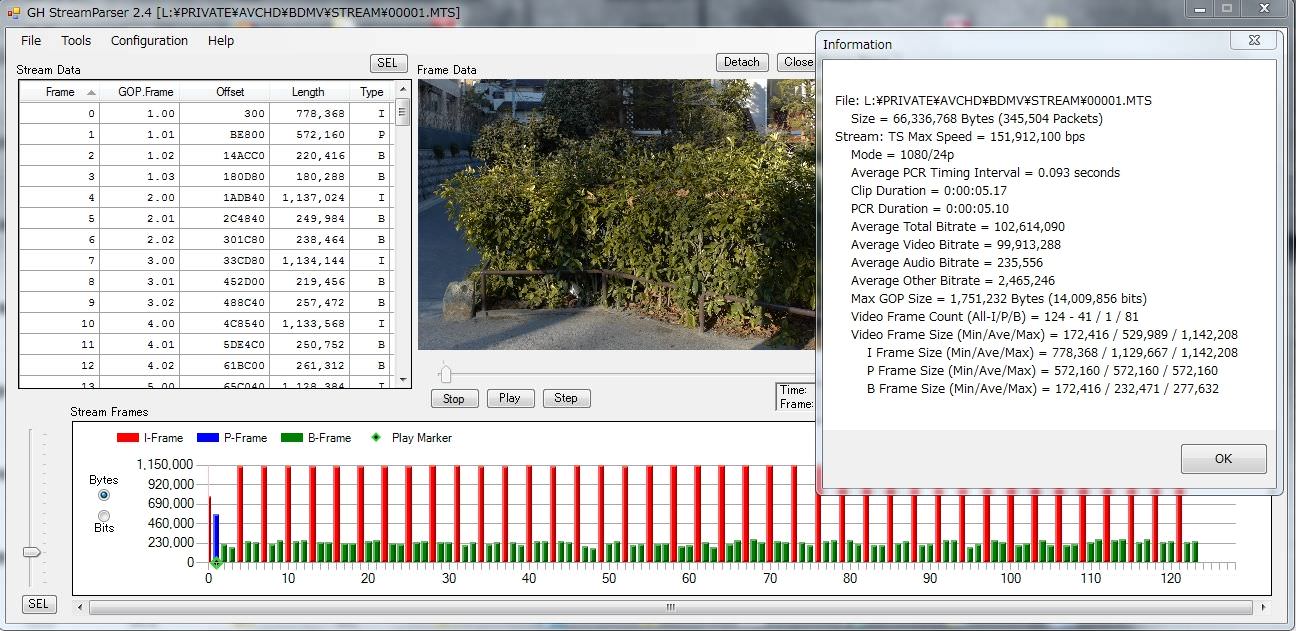This screenshot has width=1296, height=631.
Task: Click the Detach button above frame preview
Action: click(741, 62)
